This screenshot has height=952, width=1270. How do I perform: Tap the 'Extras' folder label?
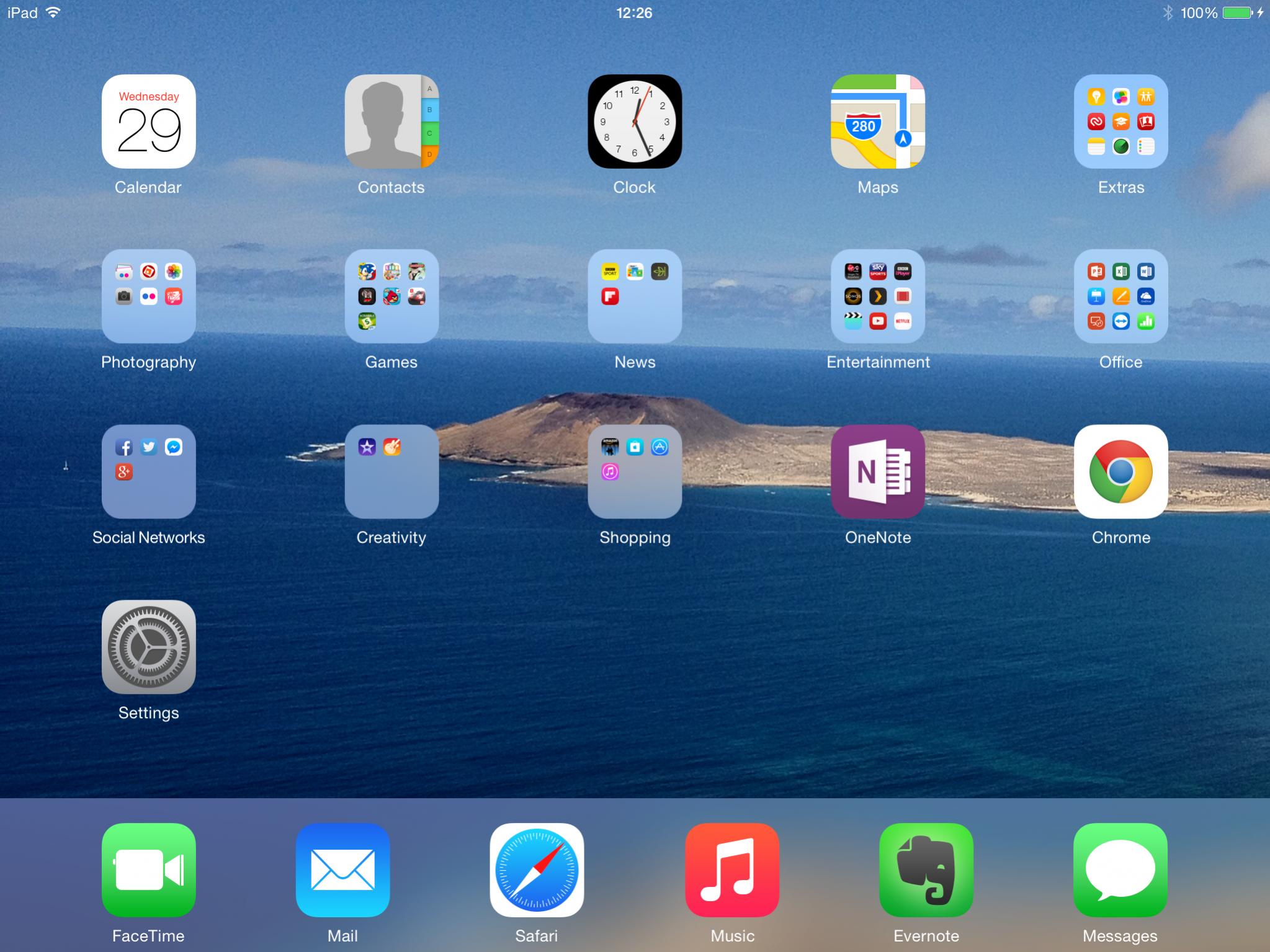pos(1121,187)
